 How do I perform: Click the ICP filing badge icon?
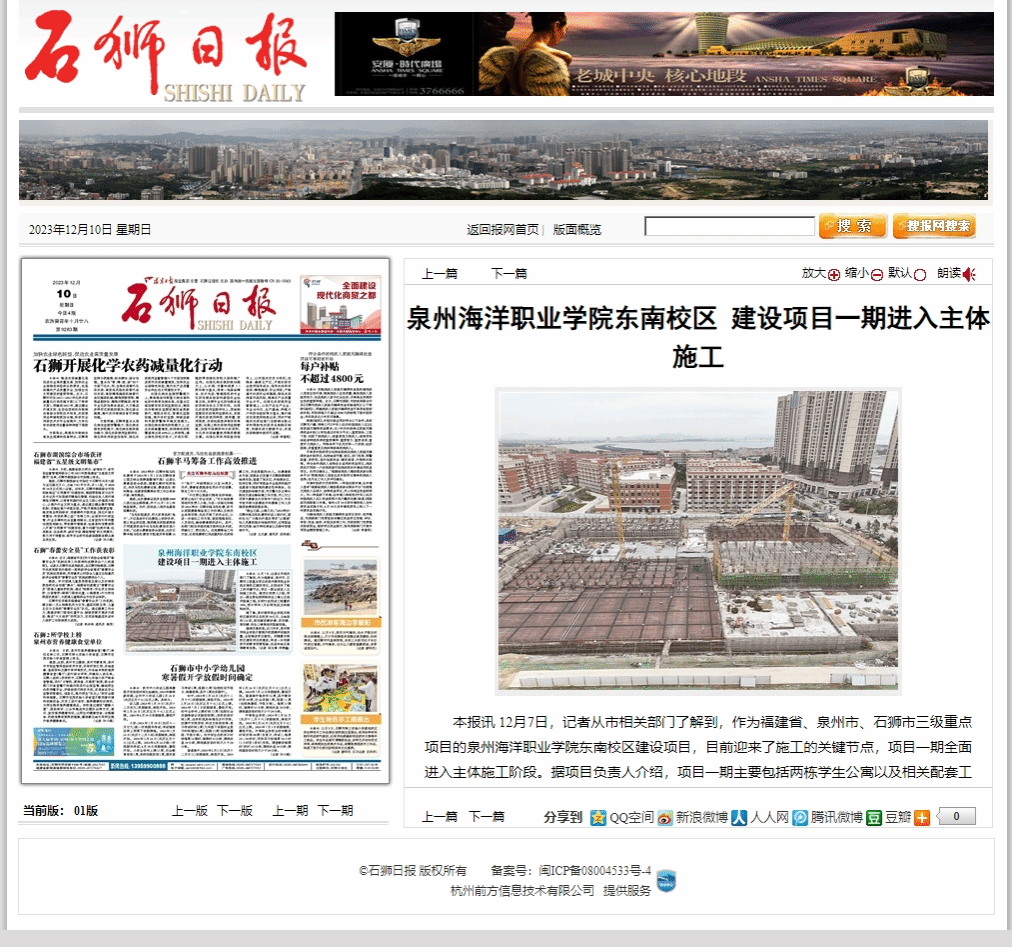tap(666, 881)
